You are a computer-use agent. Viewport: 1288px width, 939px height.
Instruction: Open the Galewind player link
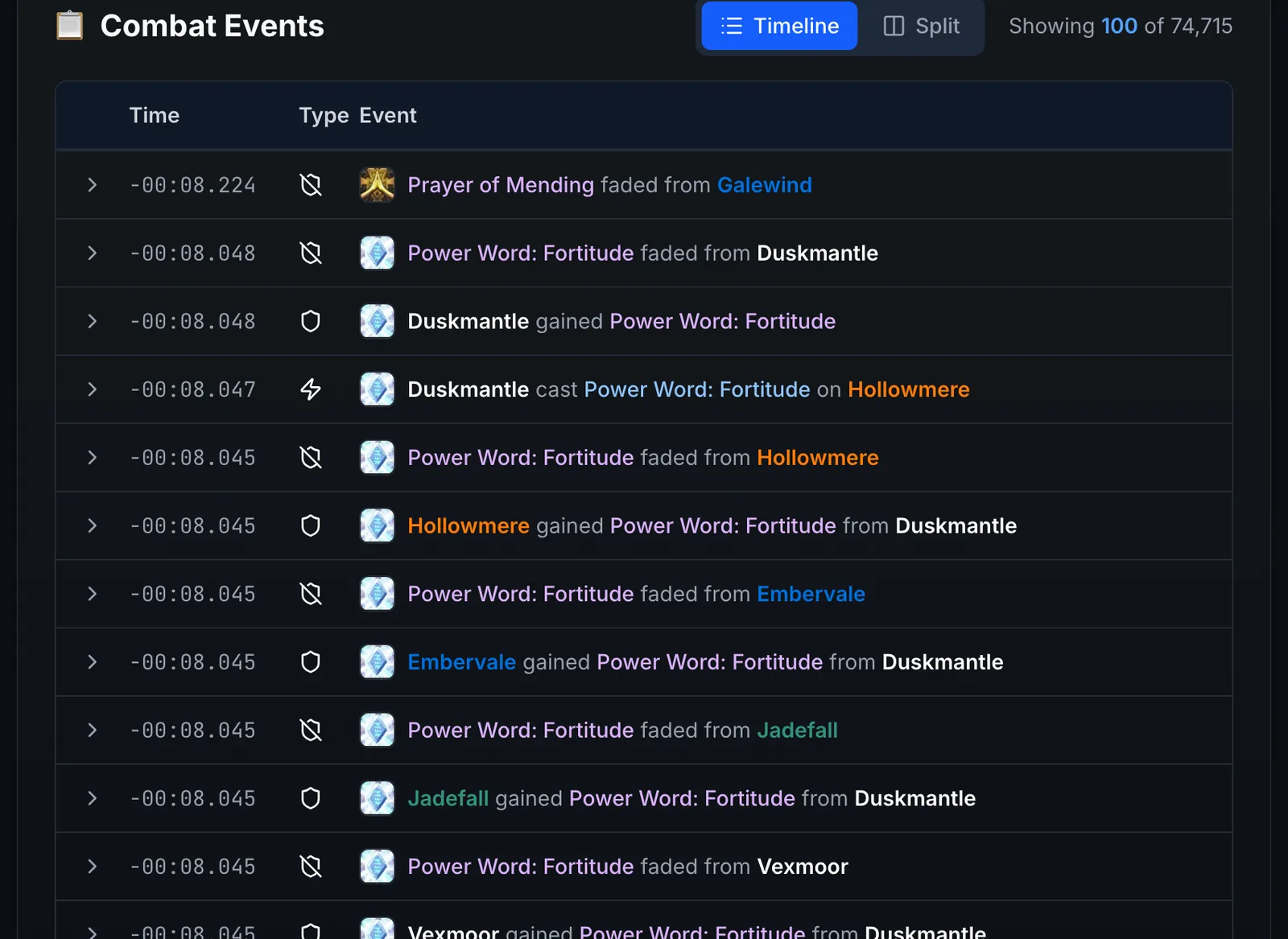click(x=764, y=185)
